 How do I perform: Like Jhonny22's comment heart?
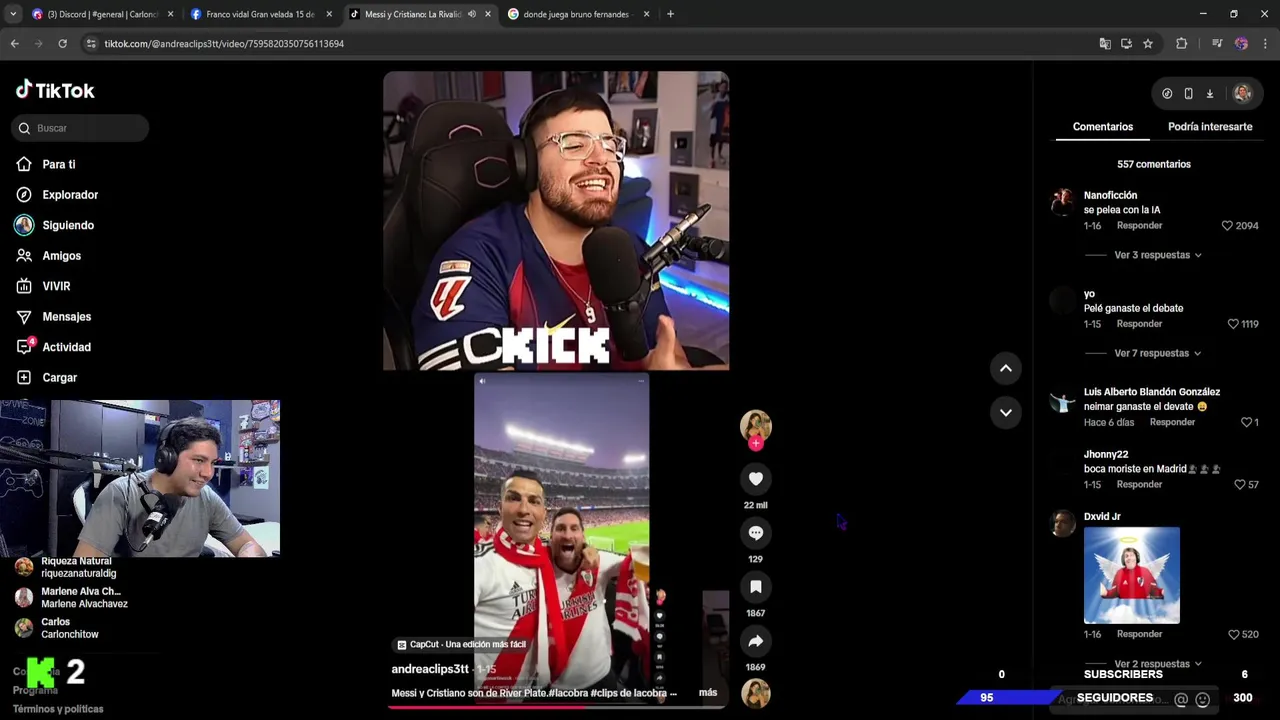(1240, 484)
